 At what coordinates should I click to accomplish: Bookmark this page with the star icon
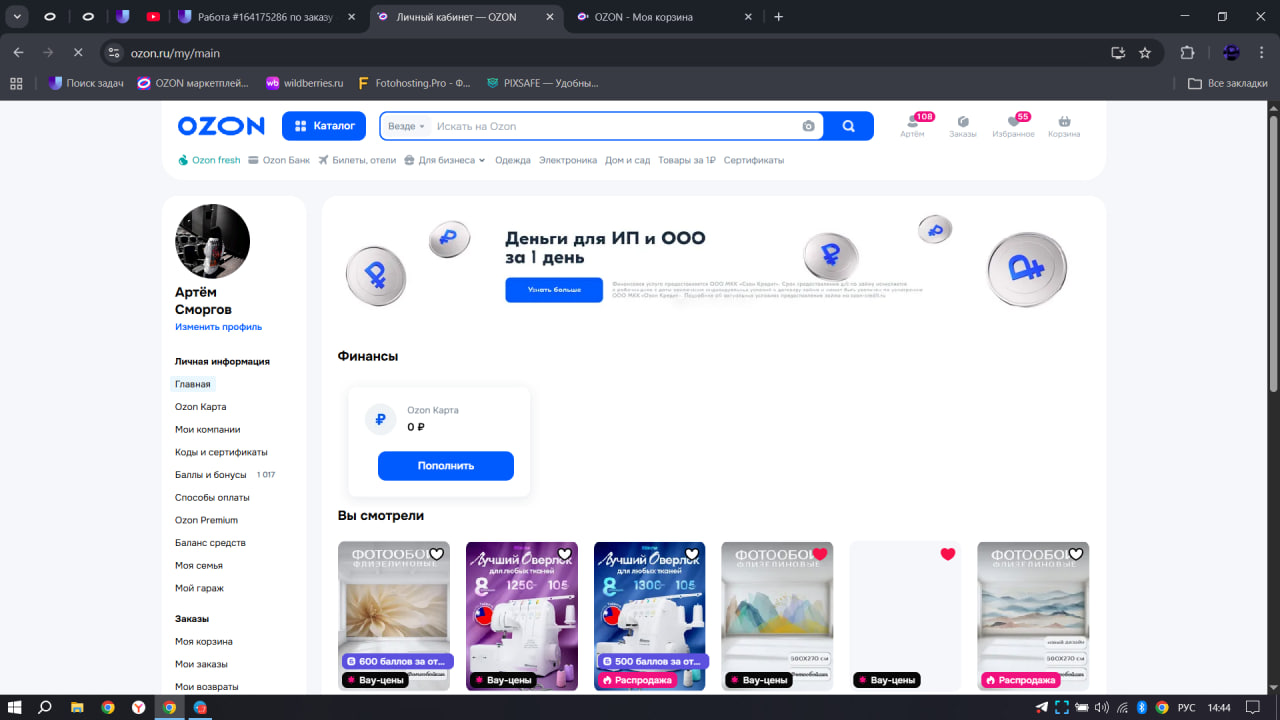pyautogui.click(x=1145, y=52)
